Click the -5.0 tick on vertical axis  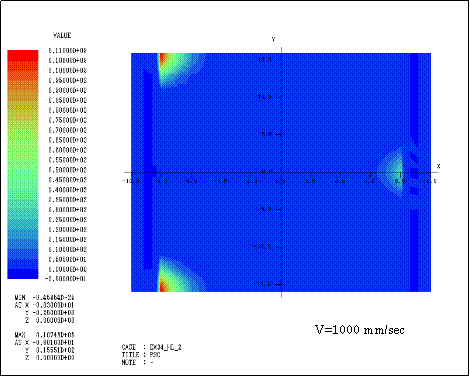coord(265,209)
